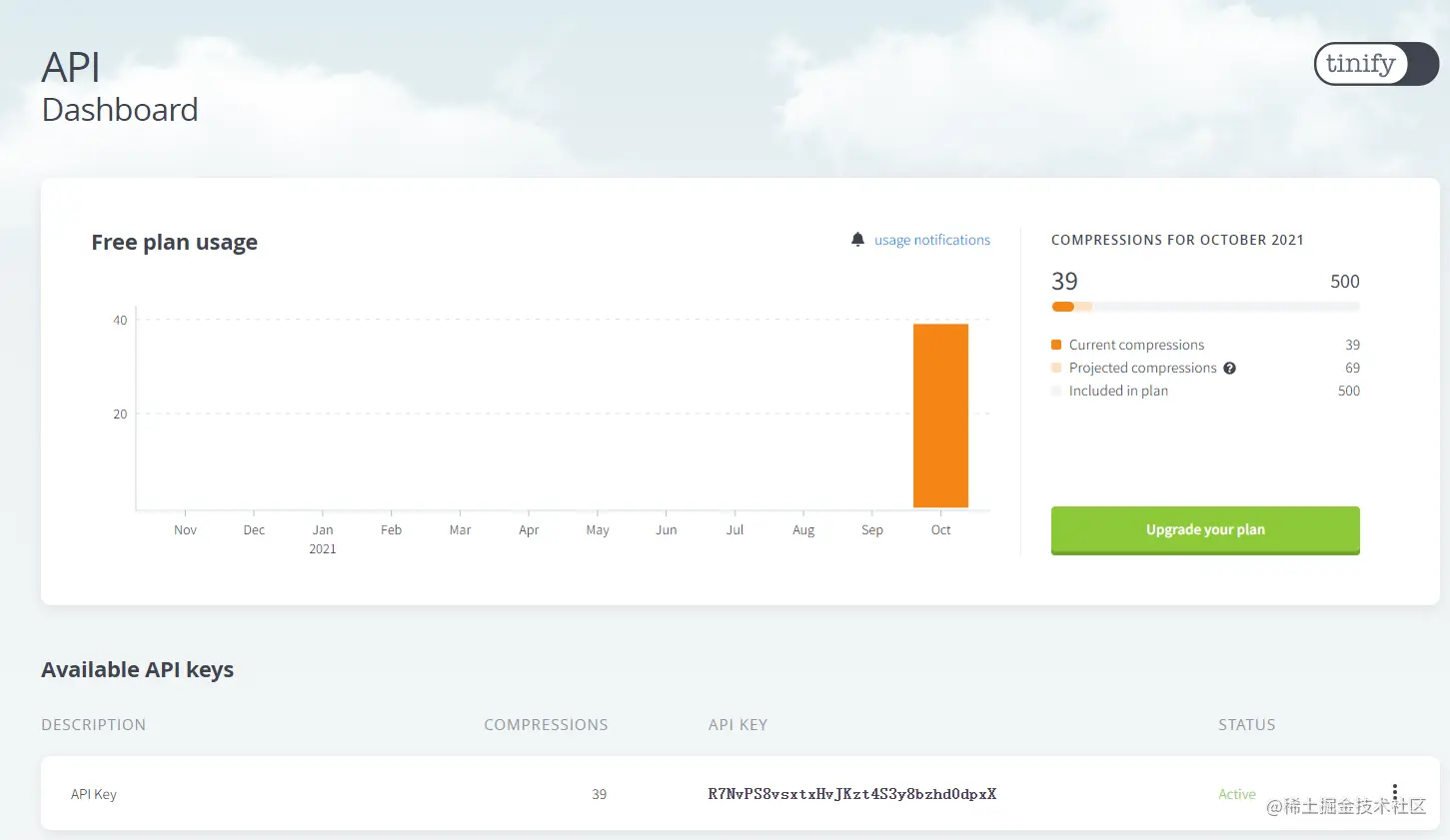
Task: Click the tinify logo badge
Action: (1376, 64)
